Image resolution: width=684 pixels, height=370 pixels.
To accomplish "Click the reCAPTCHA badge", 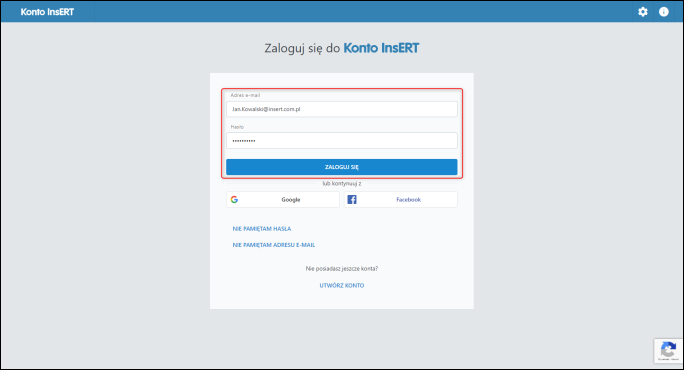I will coord(668,351).
